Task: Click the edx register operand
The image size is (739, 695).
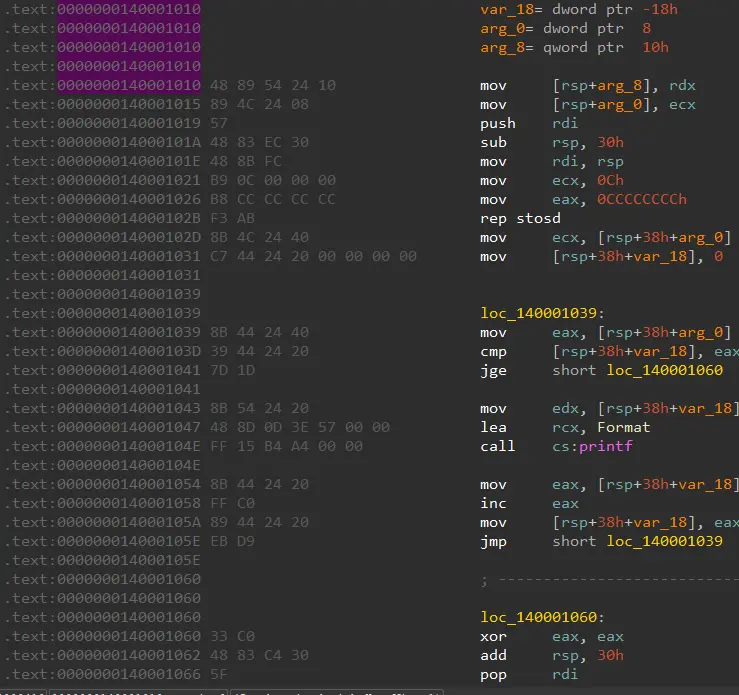Action: coord(565,409)
